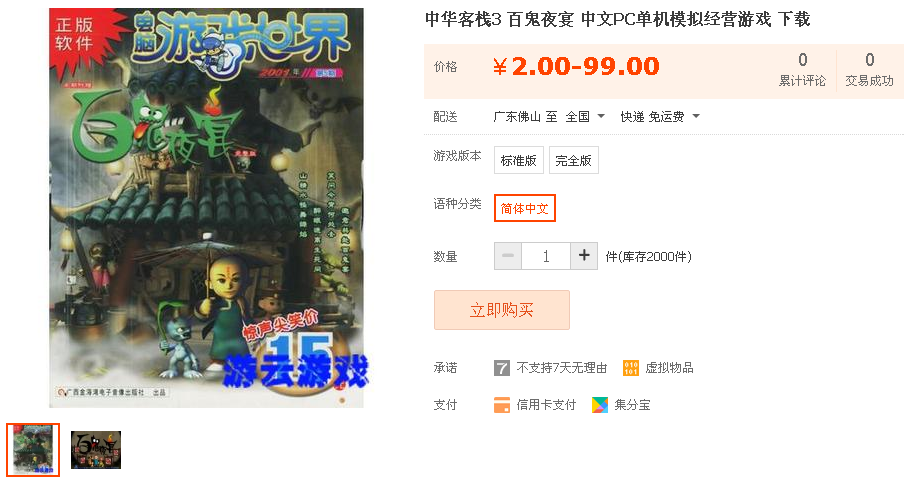The image size is (908, 483).
Task: Click the quantity input field
Action: [x=546, y=256]
